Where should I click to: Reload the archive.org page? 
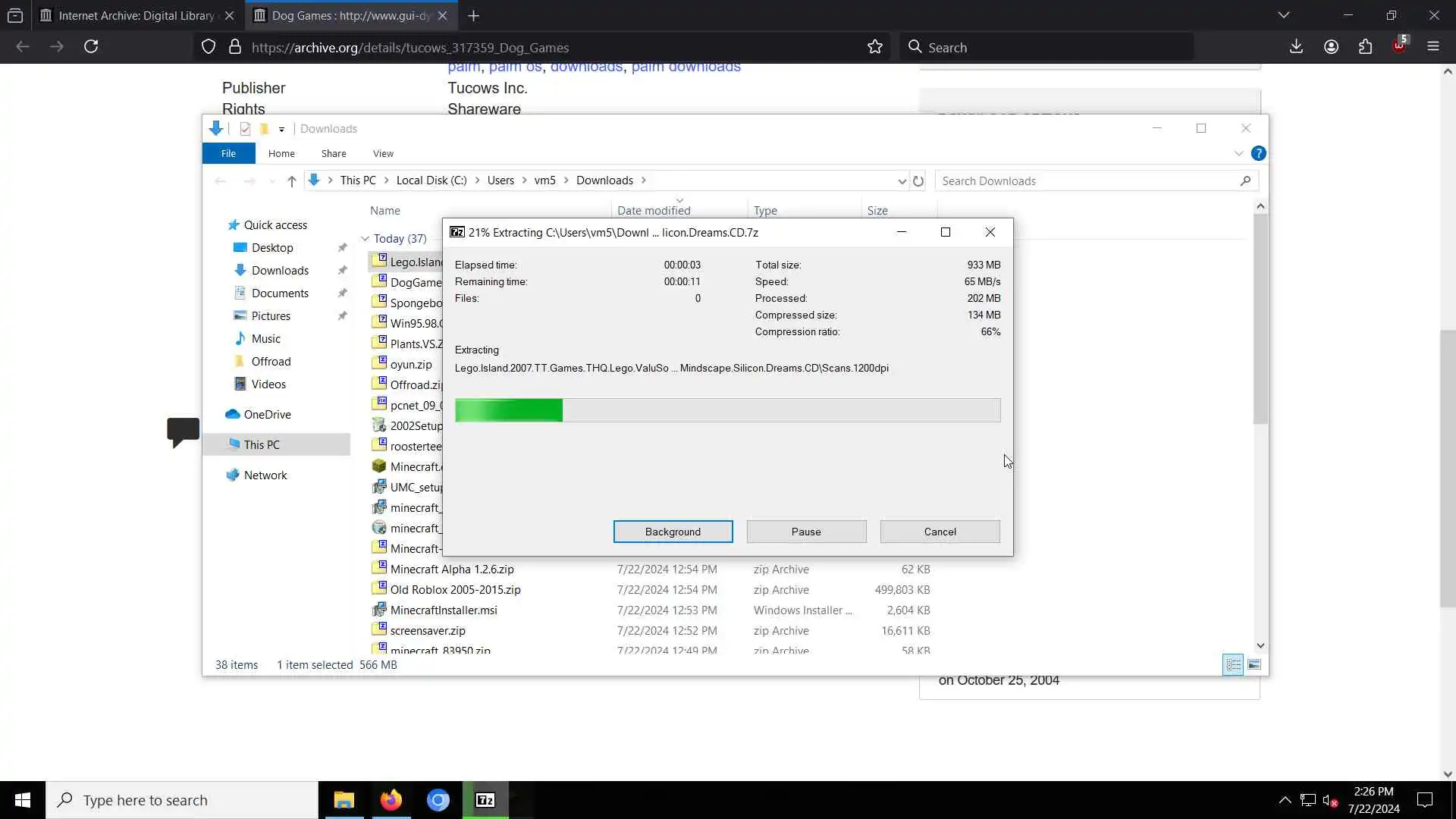91,47
